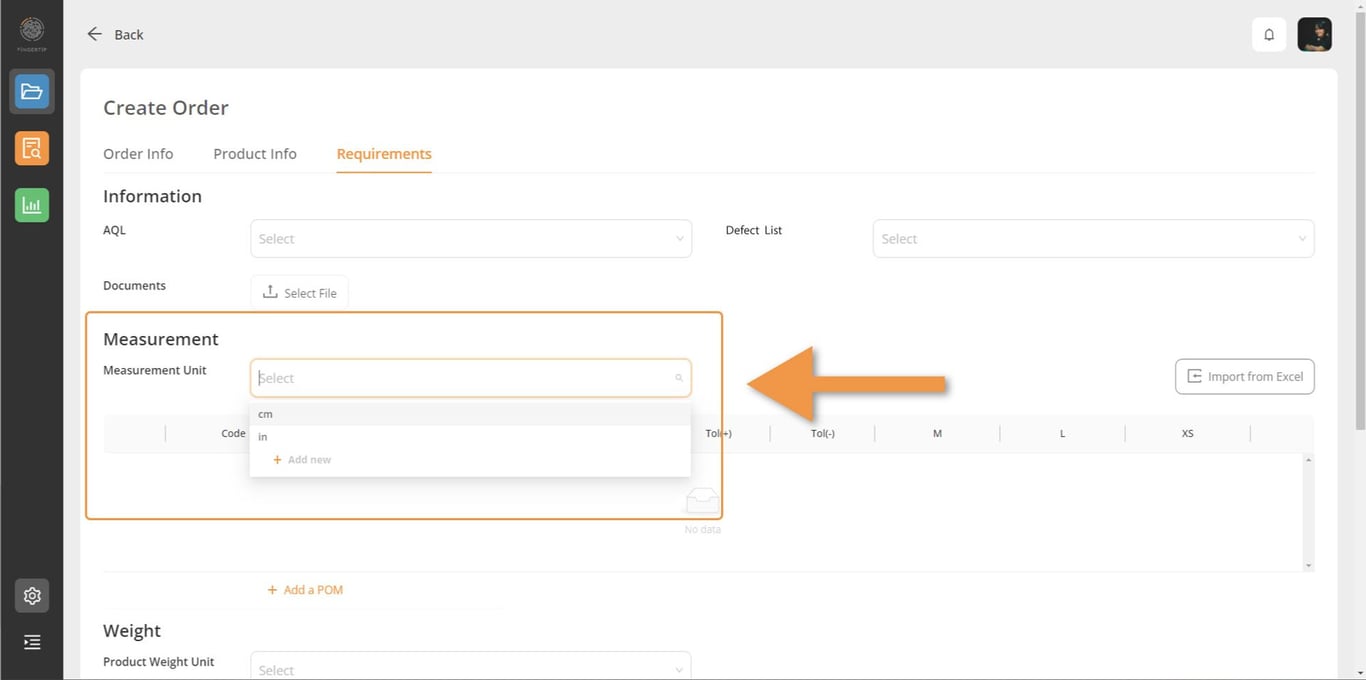Click the table scrollbar up arrow

[x=1308, y=459]
